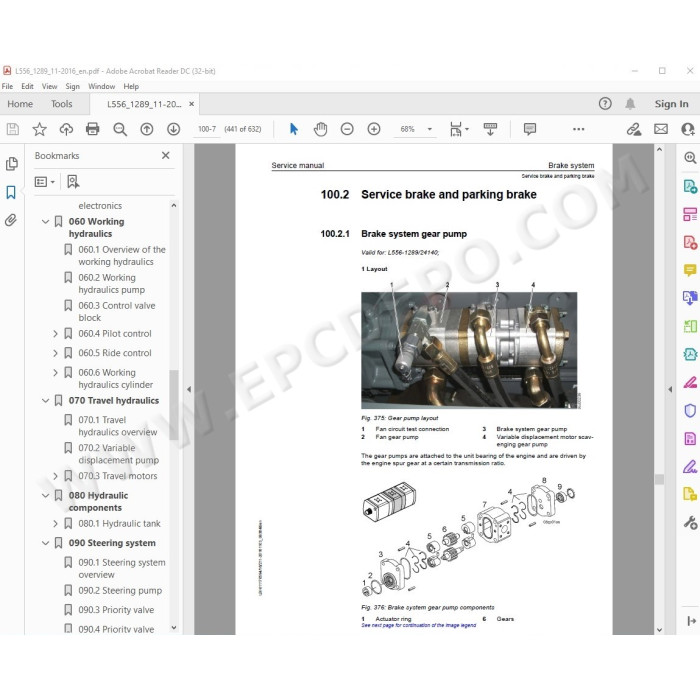Follow the next page image legend link
Viewport: 700px width, 700px height.
coord(418,625)
